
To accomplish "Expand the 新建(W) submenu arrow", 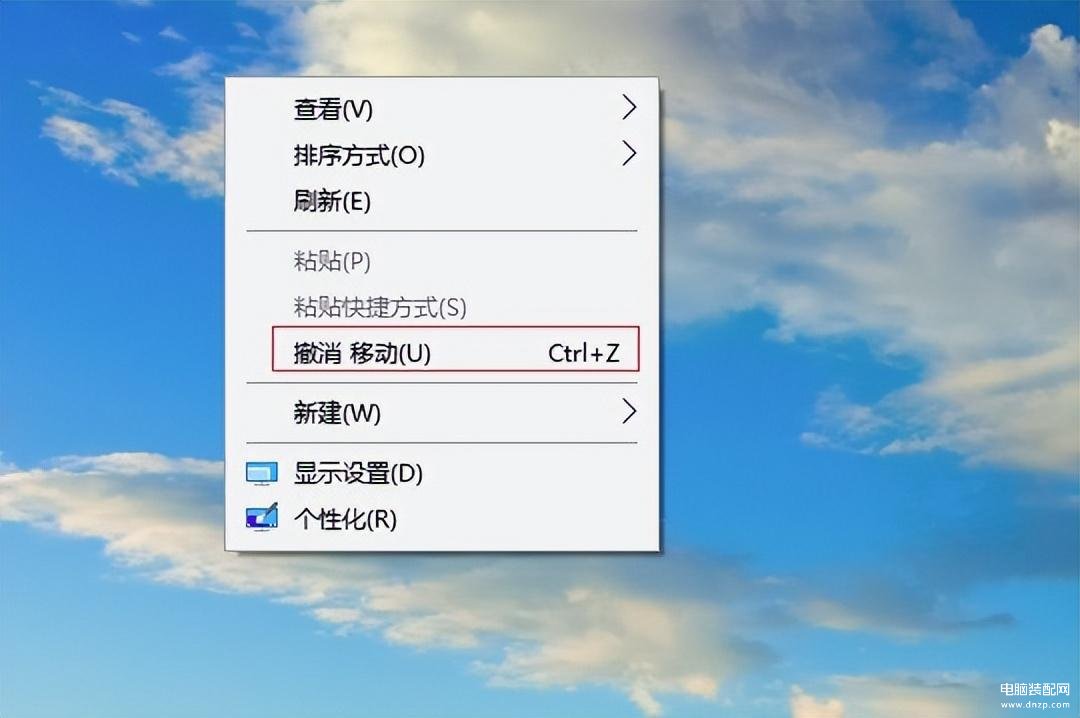I will point(629,411).
